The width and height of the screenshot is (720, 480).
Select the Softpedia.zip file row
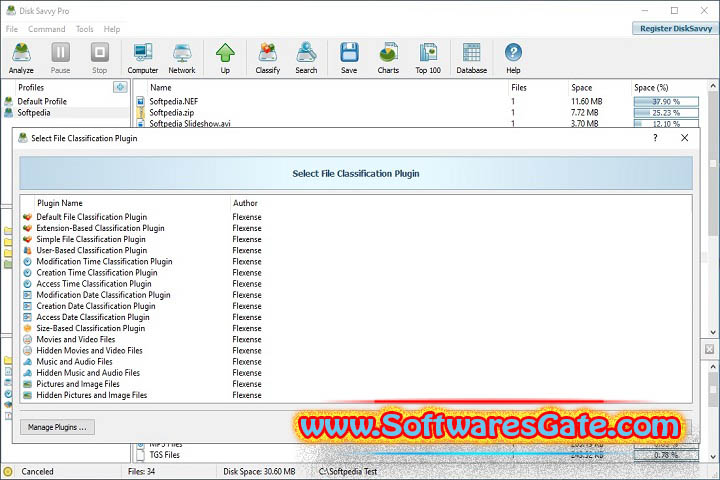tap(417, 113)
